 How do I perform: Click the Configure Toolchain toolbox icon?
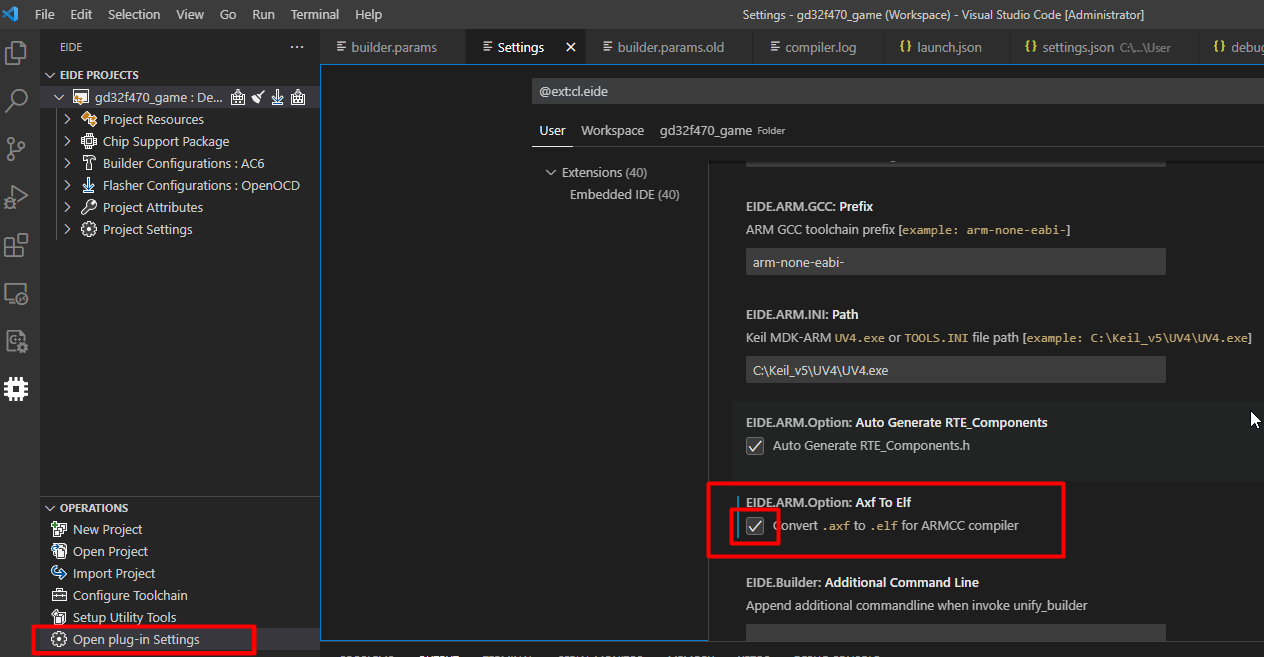(59, 595)
